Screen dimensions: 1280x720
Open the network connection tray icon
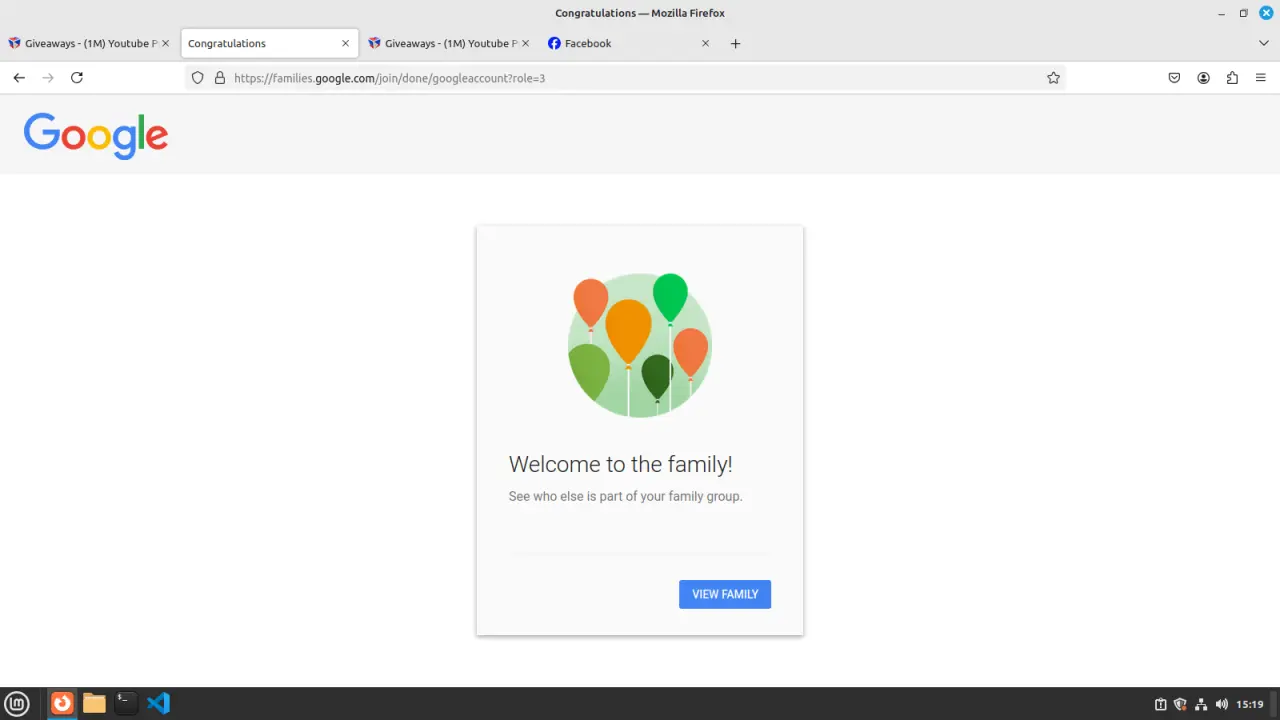coord(1201,705)
